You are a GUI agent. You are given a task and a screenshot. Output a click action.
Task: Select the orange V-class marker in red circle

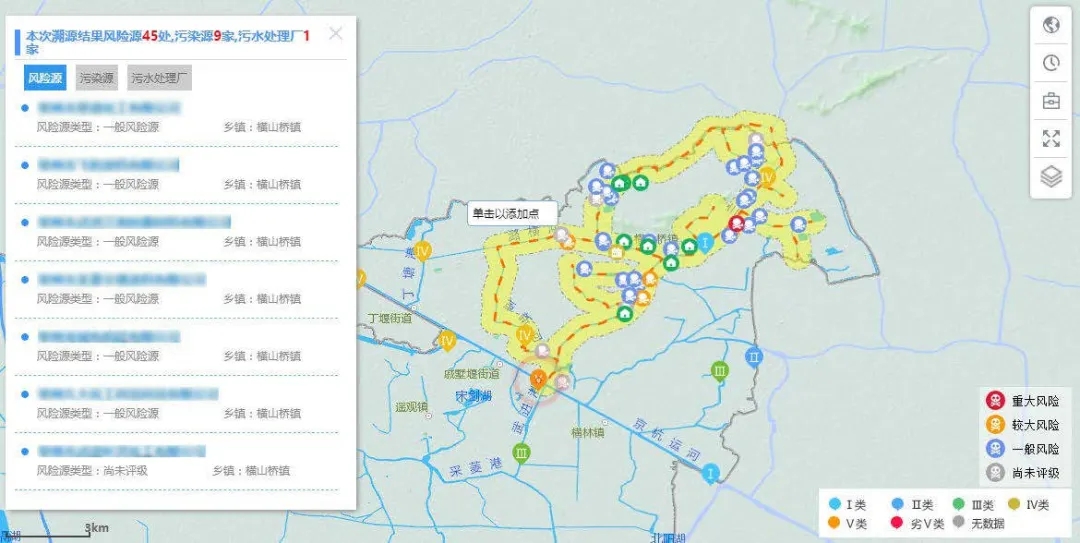pos(538,378)
